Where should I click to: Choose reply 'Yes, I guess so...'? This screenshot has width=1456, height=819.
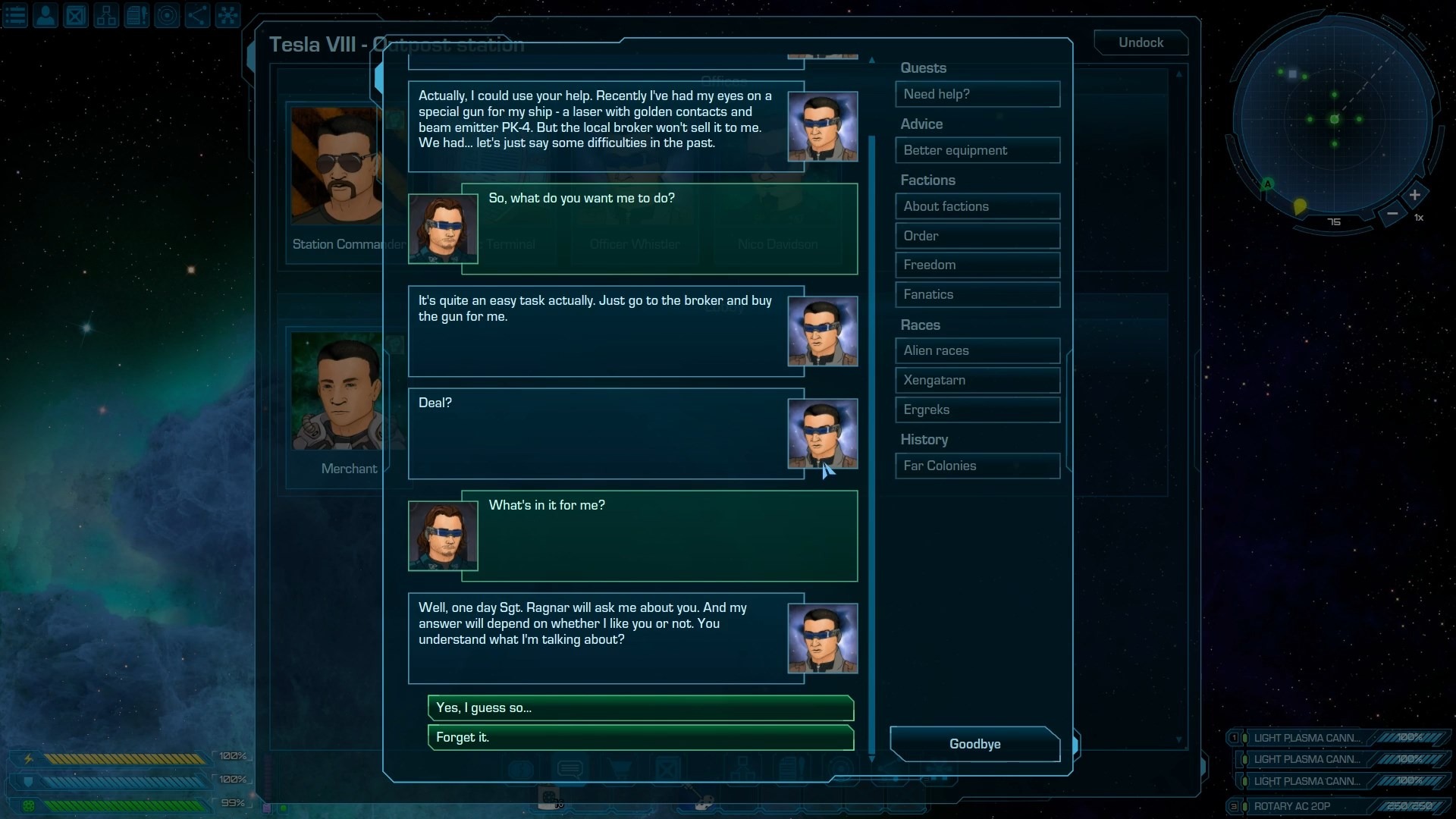pyautogui.click(x=641, y=708)
